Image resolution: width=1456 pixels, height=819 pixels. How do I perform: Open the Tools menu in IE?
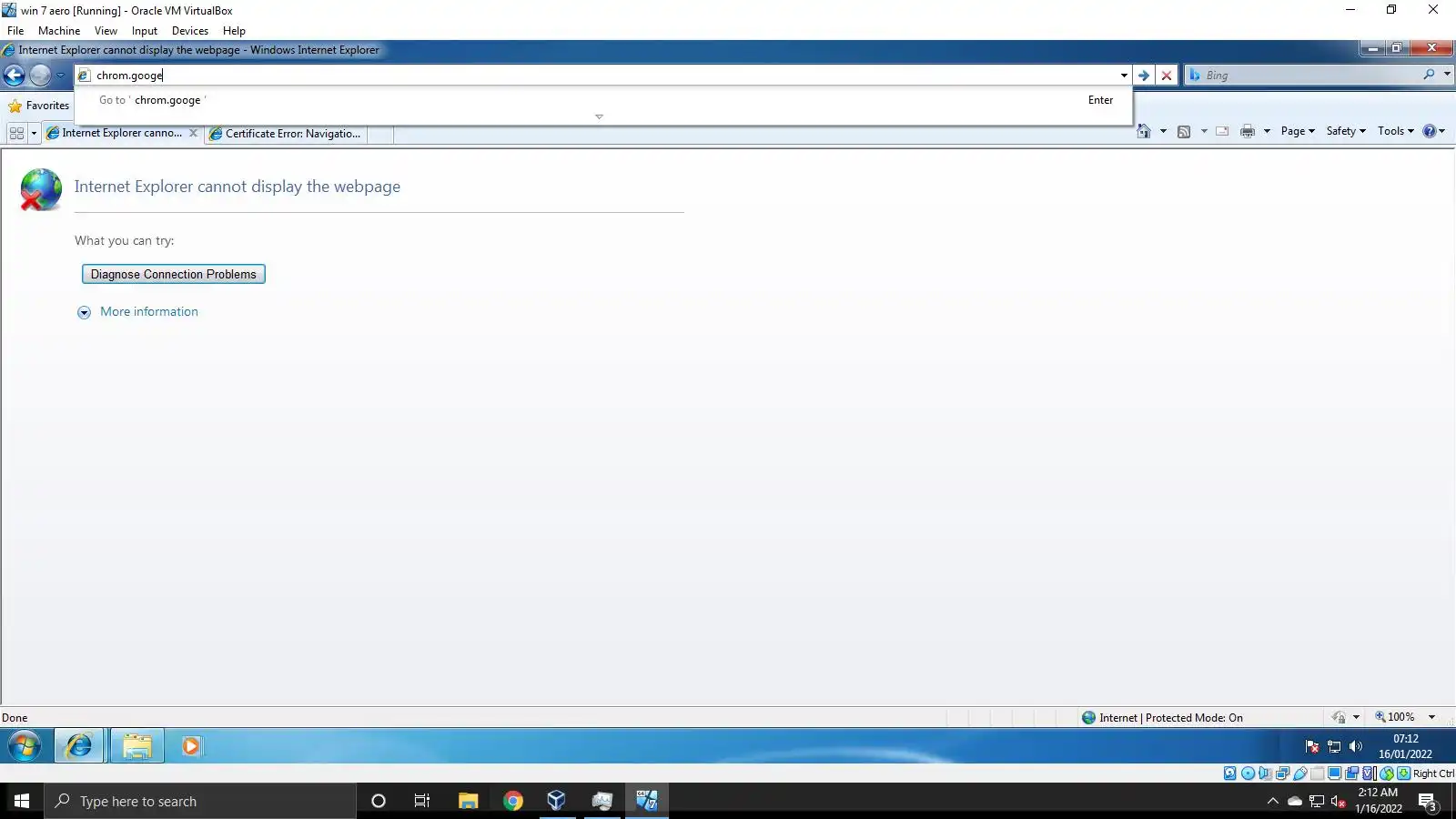point(1396,131)
